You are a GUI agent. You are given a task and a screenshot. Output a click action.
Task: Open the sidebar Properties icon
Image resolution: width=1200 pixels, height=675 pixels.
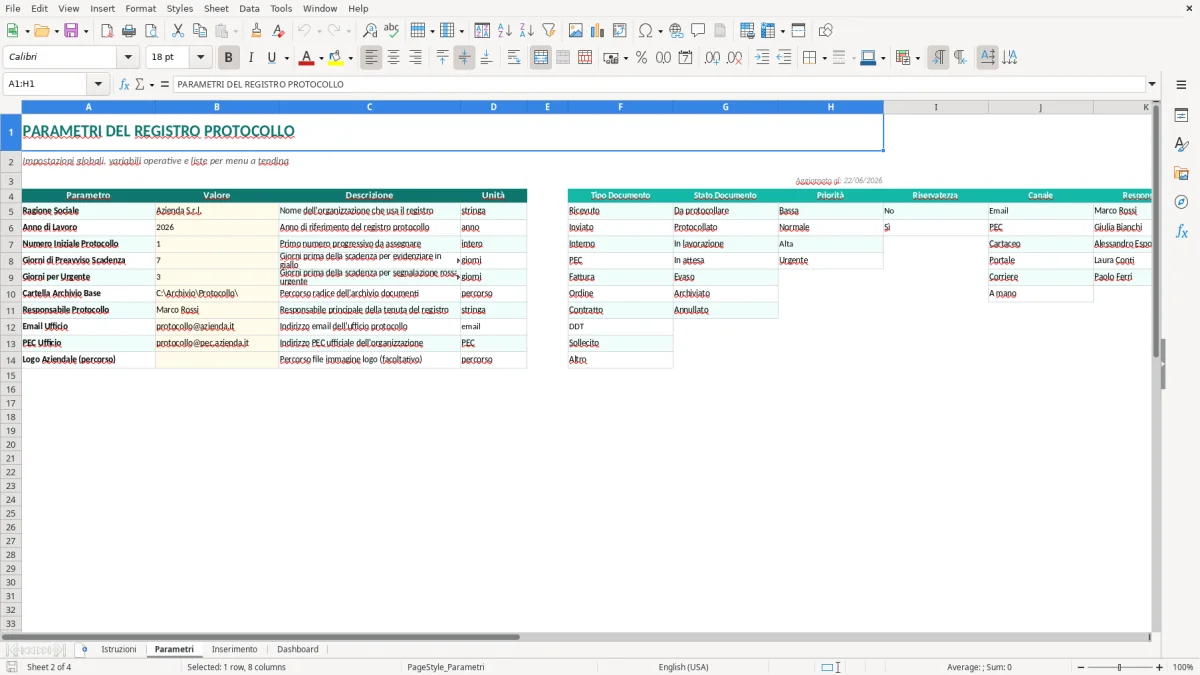tap(1181, 116)
